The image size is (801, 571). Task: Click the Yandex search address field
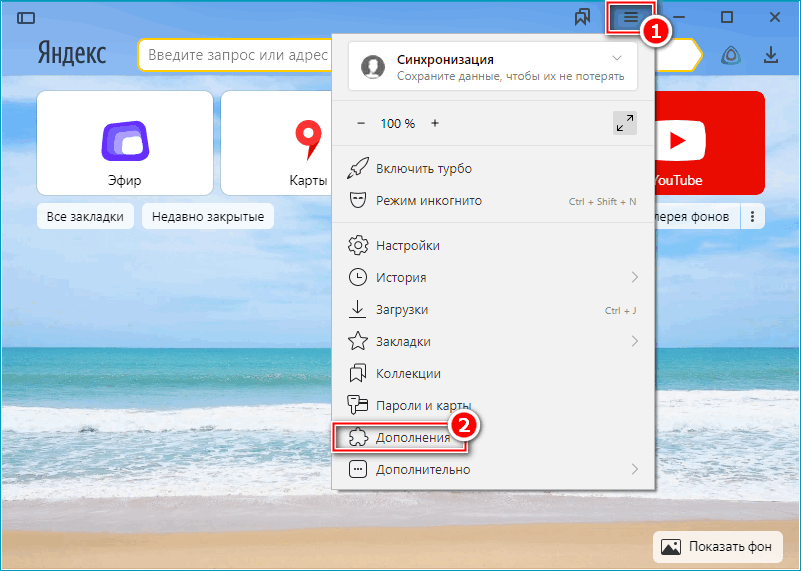(235, 55)
